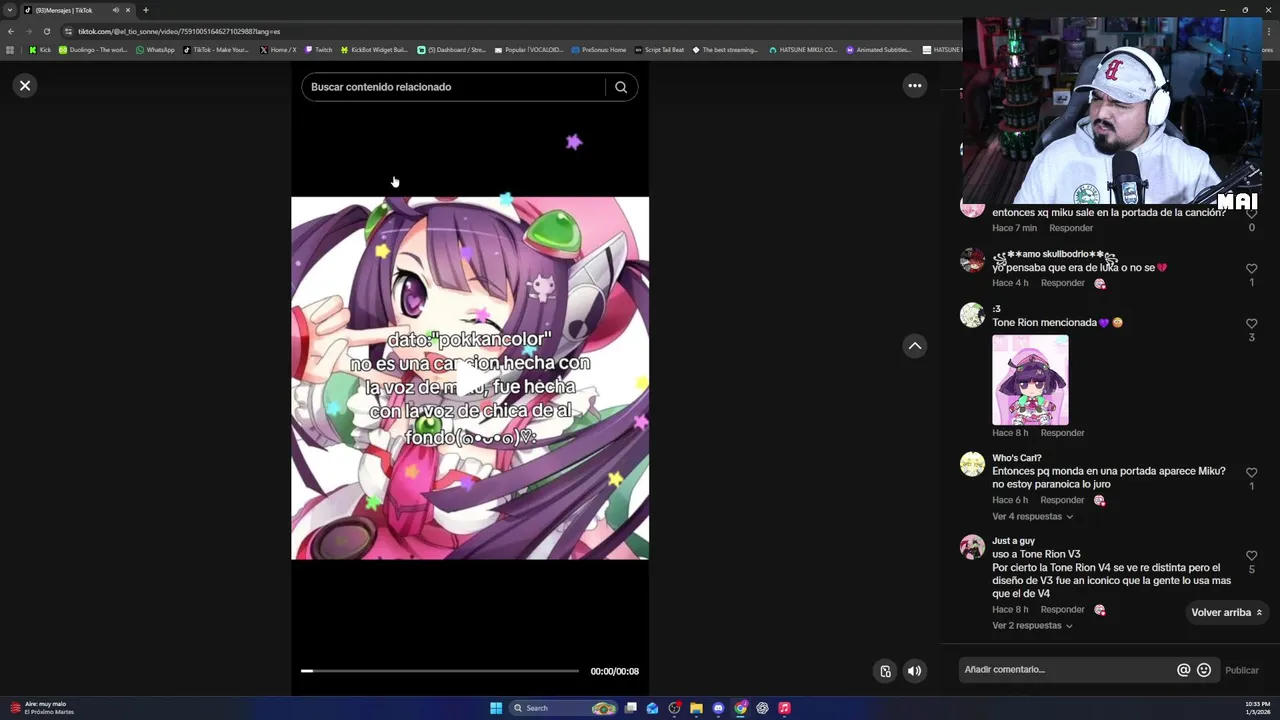Open the three-dots more options menu
This screenshot has width=1280, height=720.
click(914, 86)
